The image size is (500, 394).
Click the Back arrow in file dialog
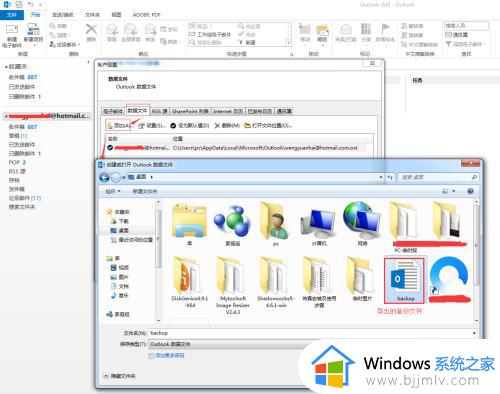point(104,177)
